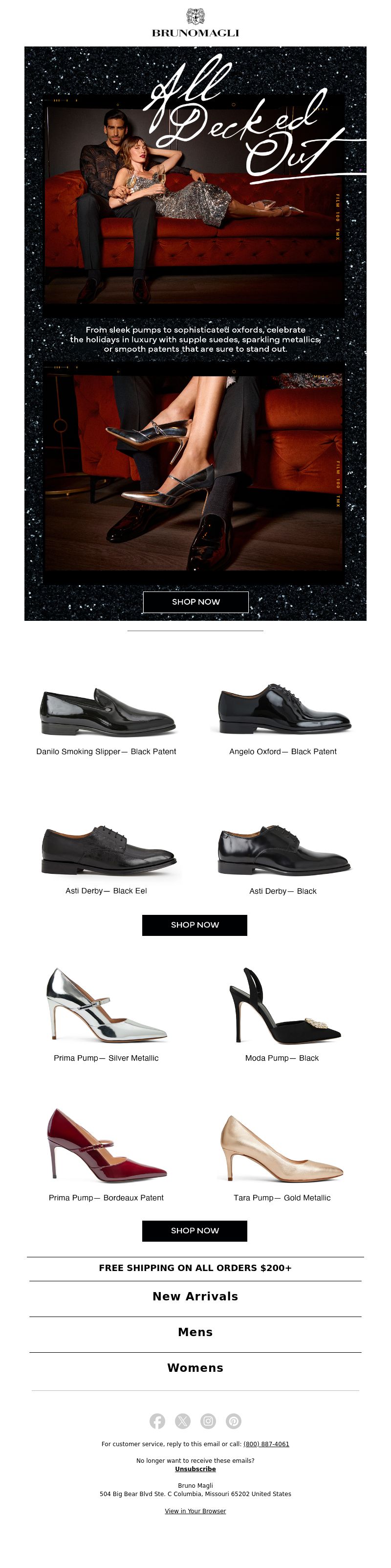Click Shop Now below women's pumps
The image size is (391, 1568).
pos(195,1230)
